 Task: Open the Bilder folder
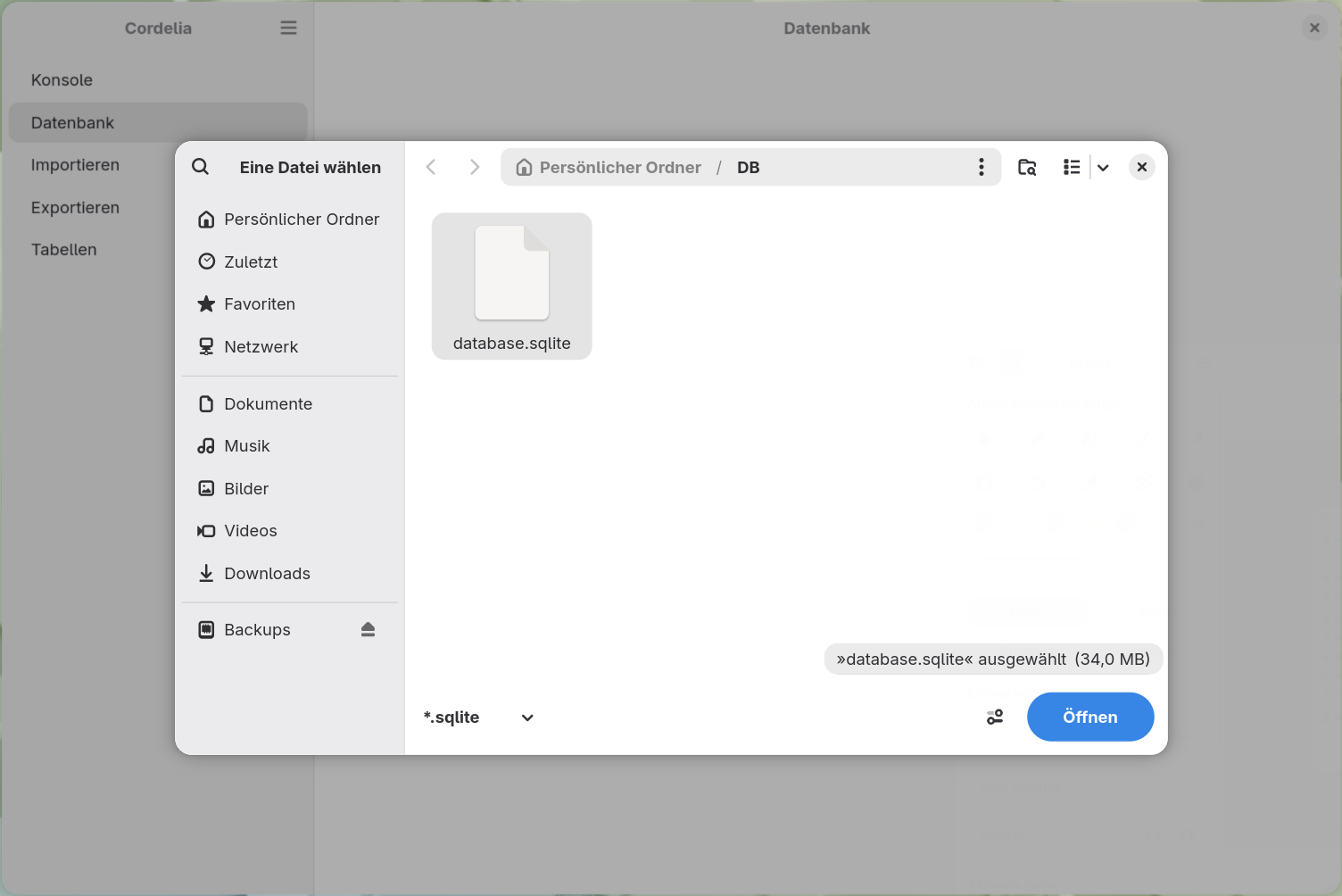[x=290, y=489]
